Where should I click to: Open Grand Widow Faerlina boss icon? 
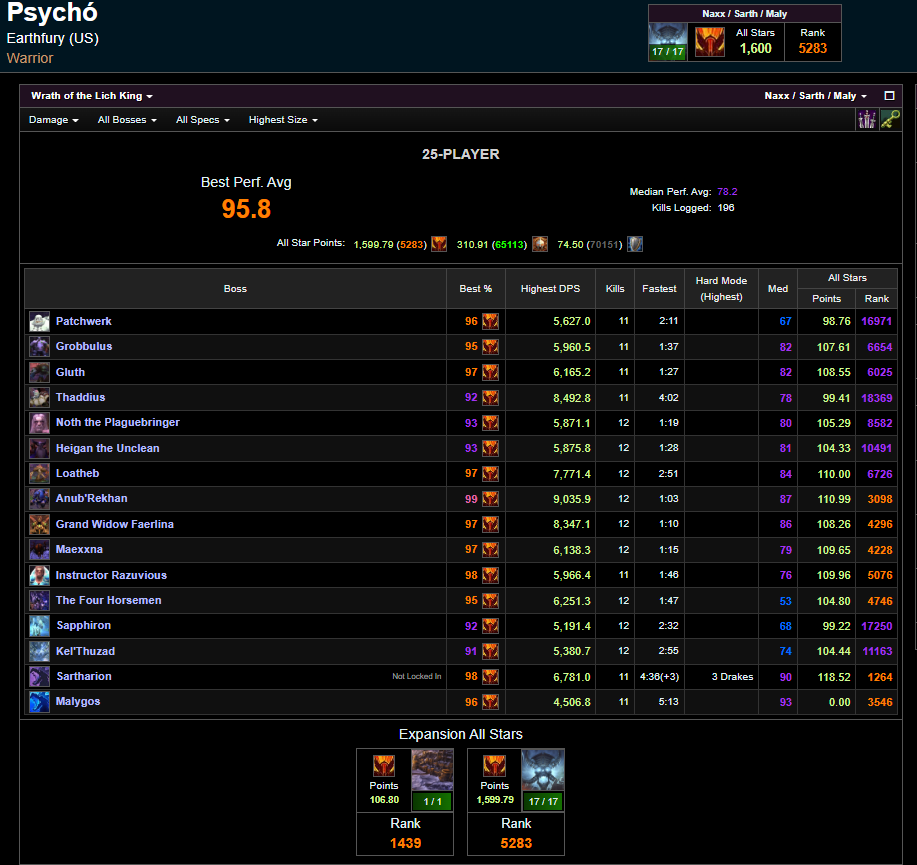(x=39, y=525)
